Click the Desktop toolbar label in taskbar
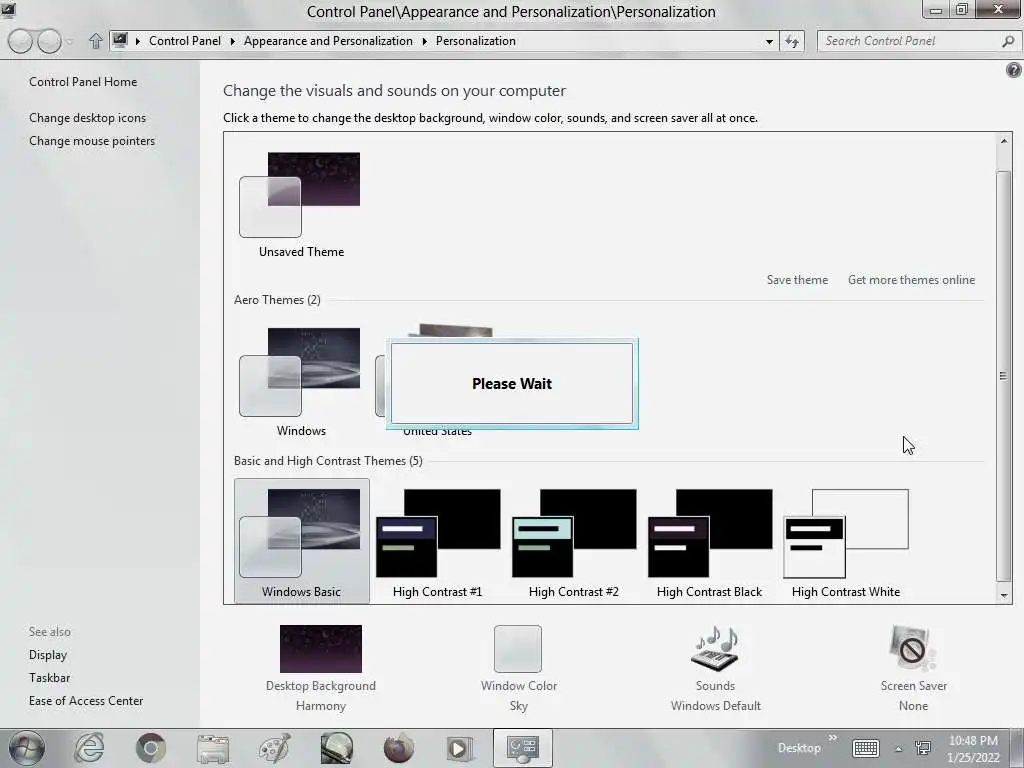The image size is (1024, 768). tap(799, 748)
